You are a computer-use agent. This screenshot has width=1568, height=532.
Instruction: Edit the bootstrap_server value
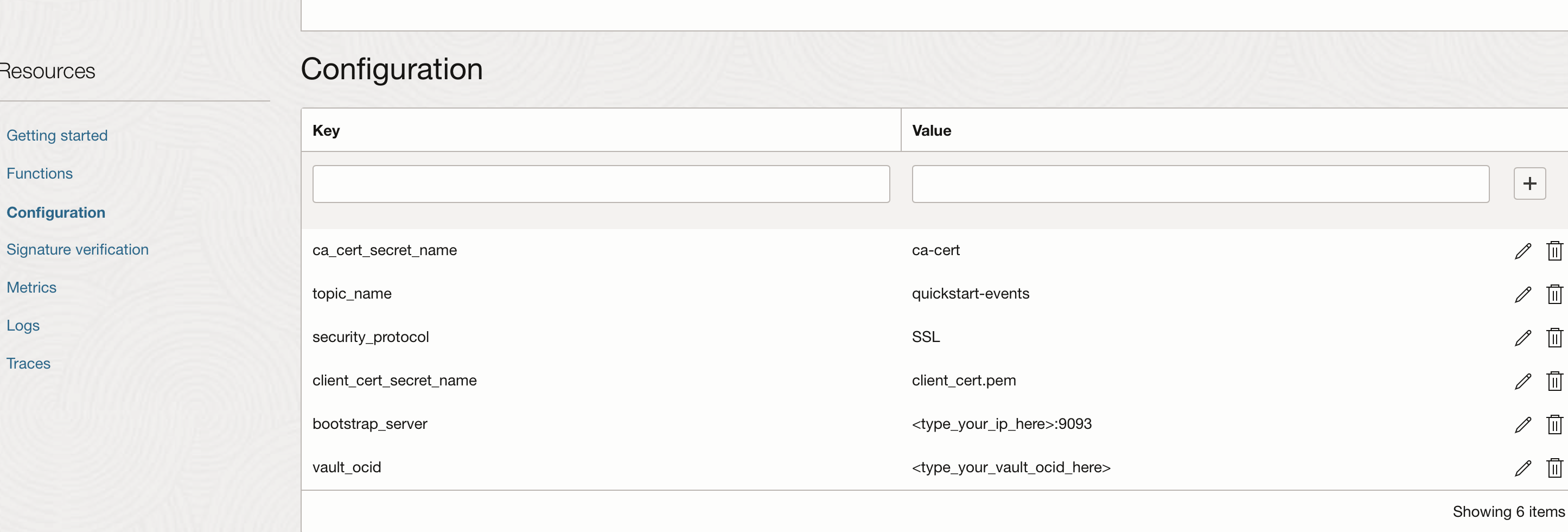coord(1522,425)
